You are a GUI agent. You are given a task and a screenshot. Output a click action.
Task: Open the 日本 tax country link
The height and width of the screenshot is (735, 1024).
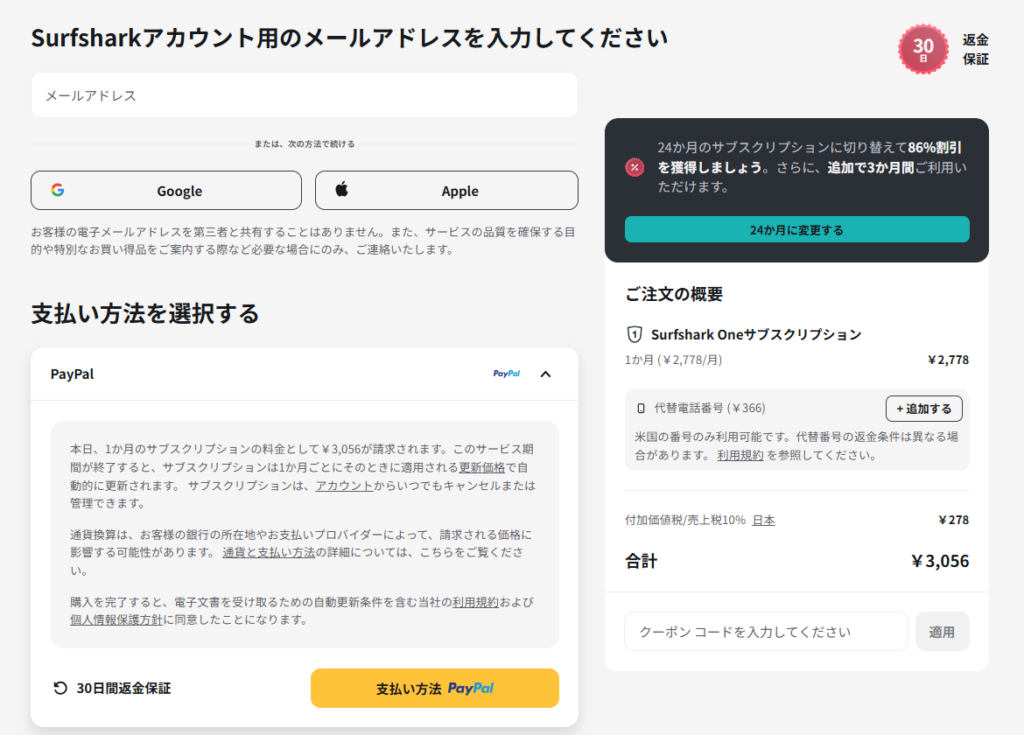(763, 520)
